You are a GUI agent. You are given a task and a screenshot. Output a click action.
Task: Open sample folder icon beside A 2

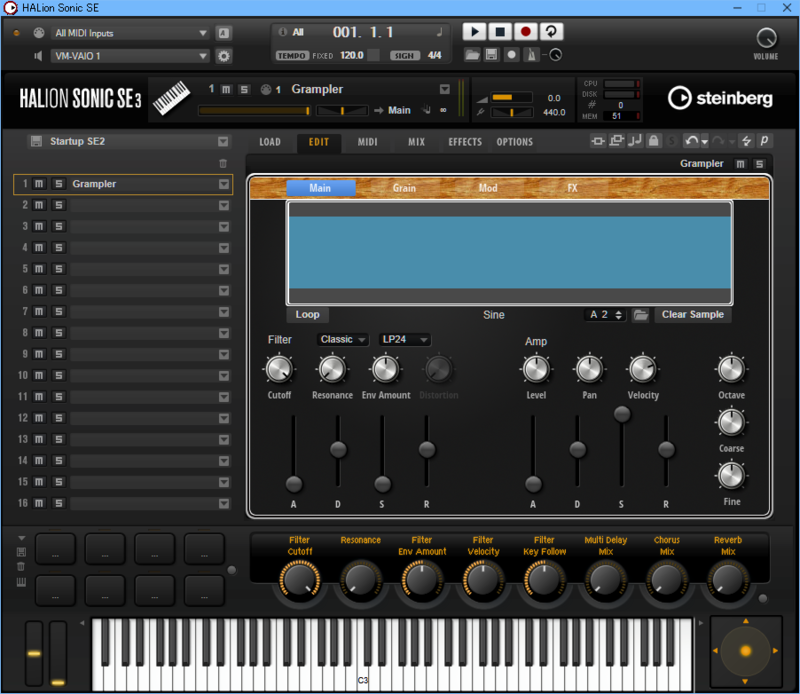(641, 315)
